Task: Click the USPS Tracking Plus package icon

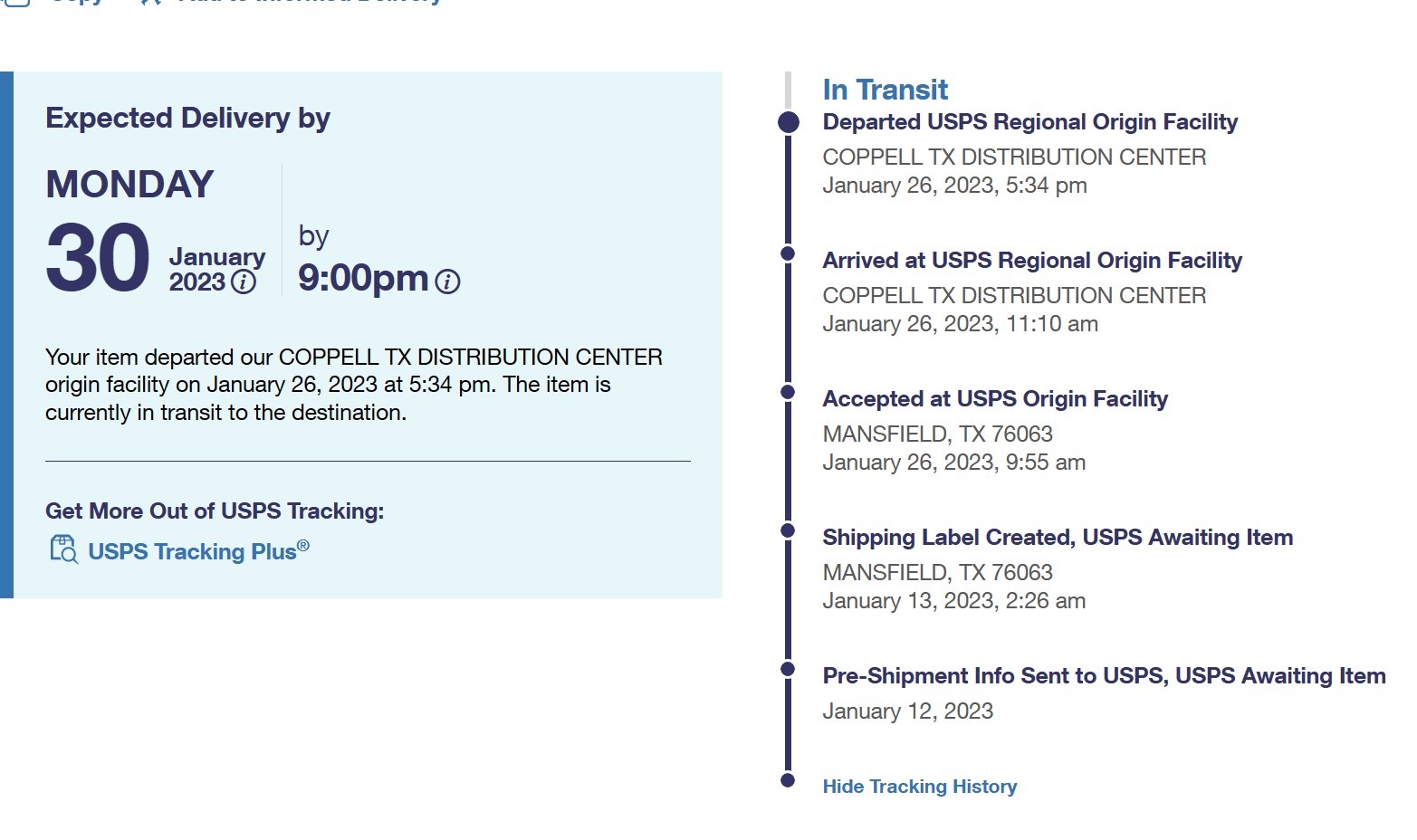Action: (63, 549)
